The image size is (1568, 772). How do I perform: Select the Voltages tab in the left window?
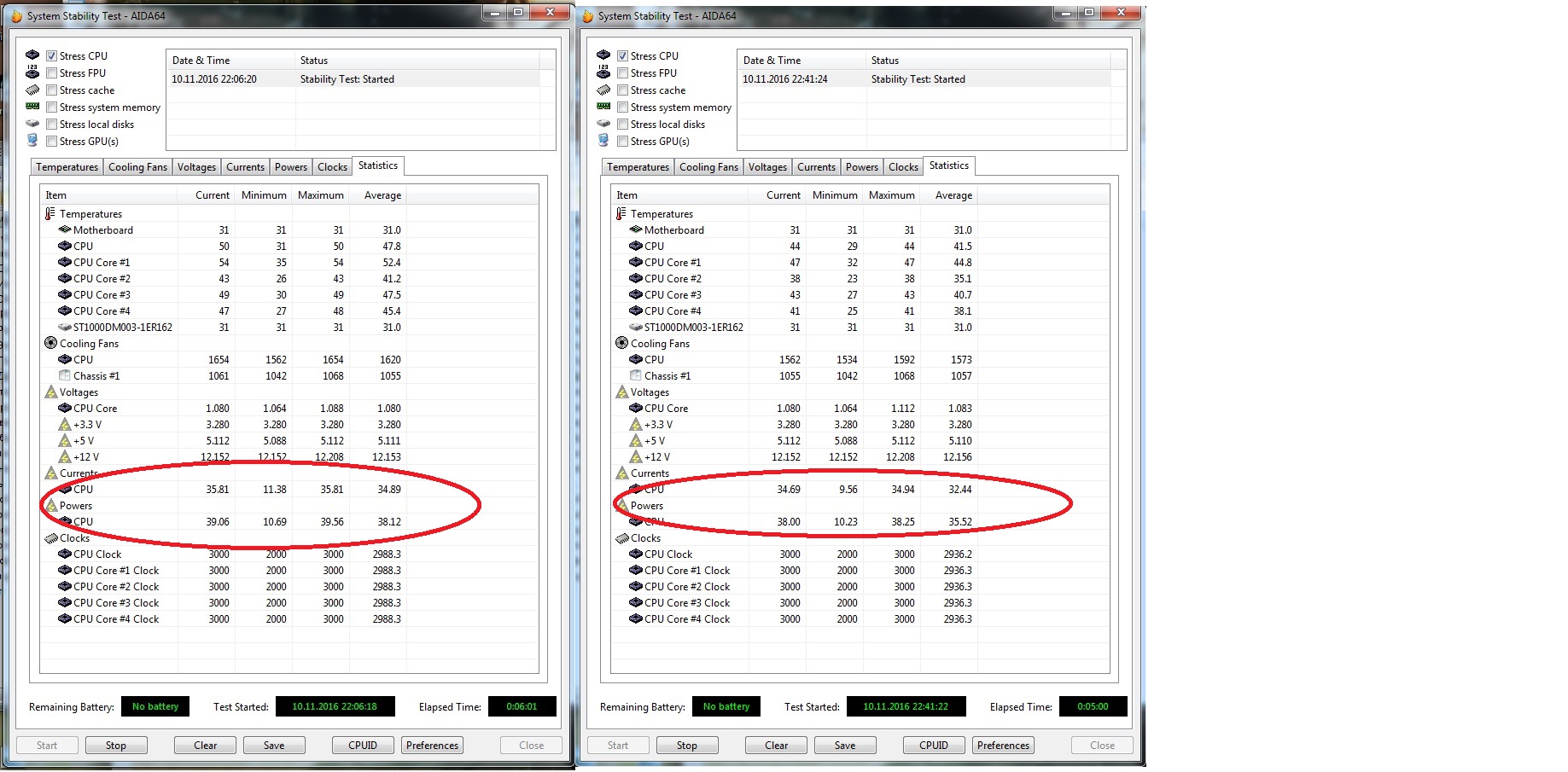pyautogui.click(x=196, y=167)
